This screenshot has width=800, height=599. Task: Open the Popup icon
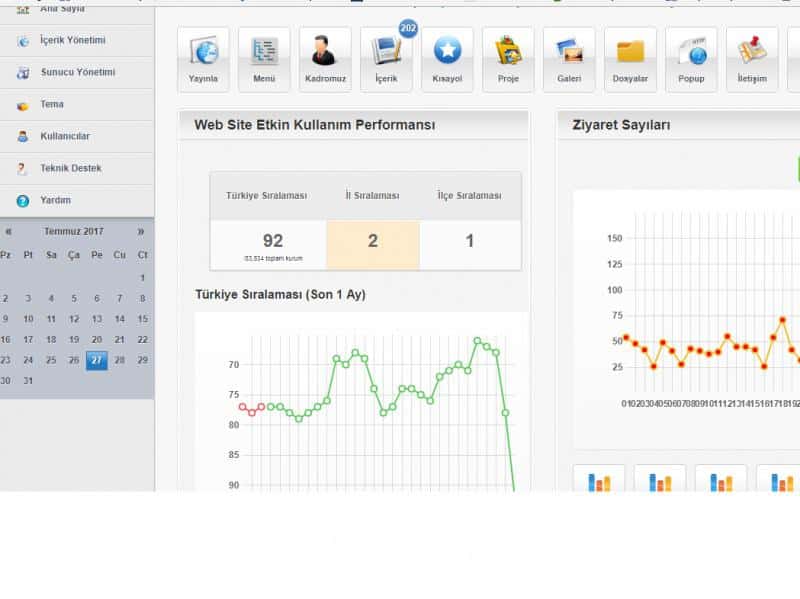691,59
